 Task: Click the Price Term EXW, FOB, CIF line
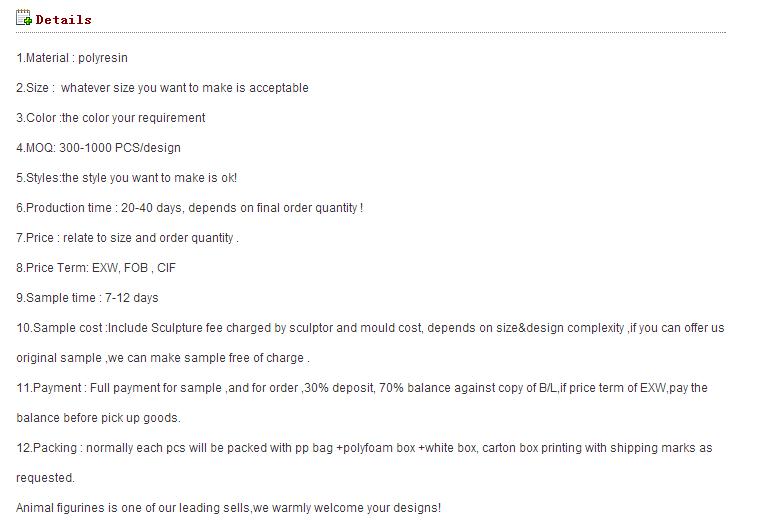point(96,268)
